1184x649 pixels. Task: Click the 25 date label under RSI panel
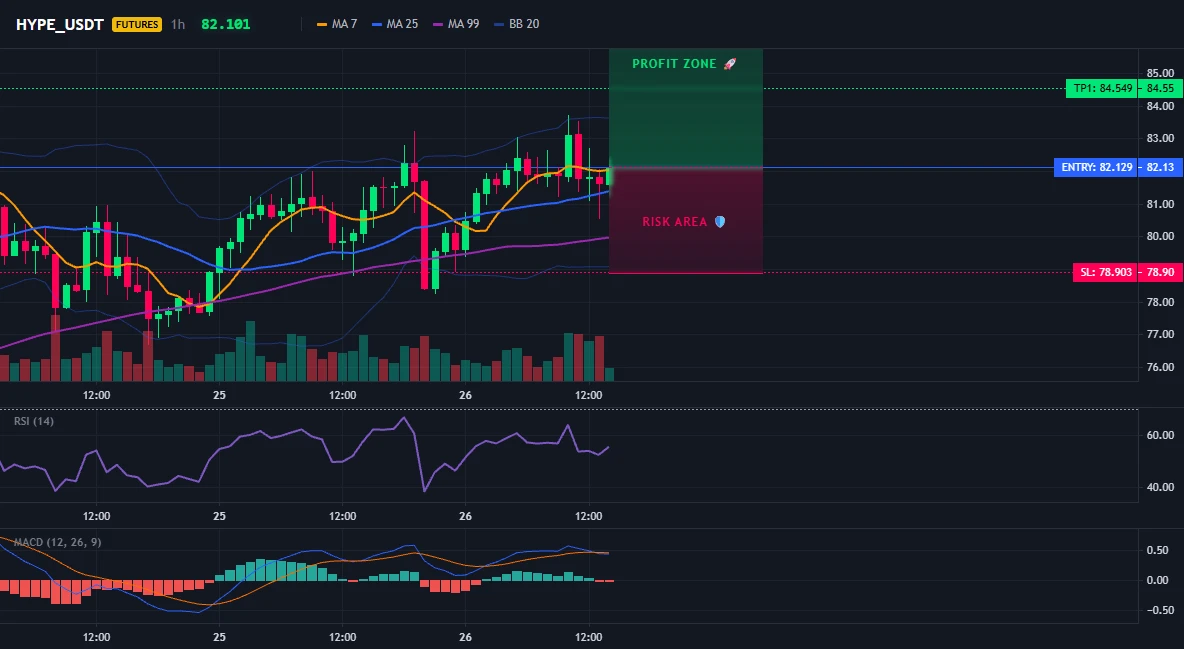pos(219,517)
